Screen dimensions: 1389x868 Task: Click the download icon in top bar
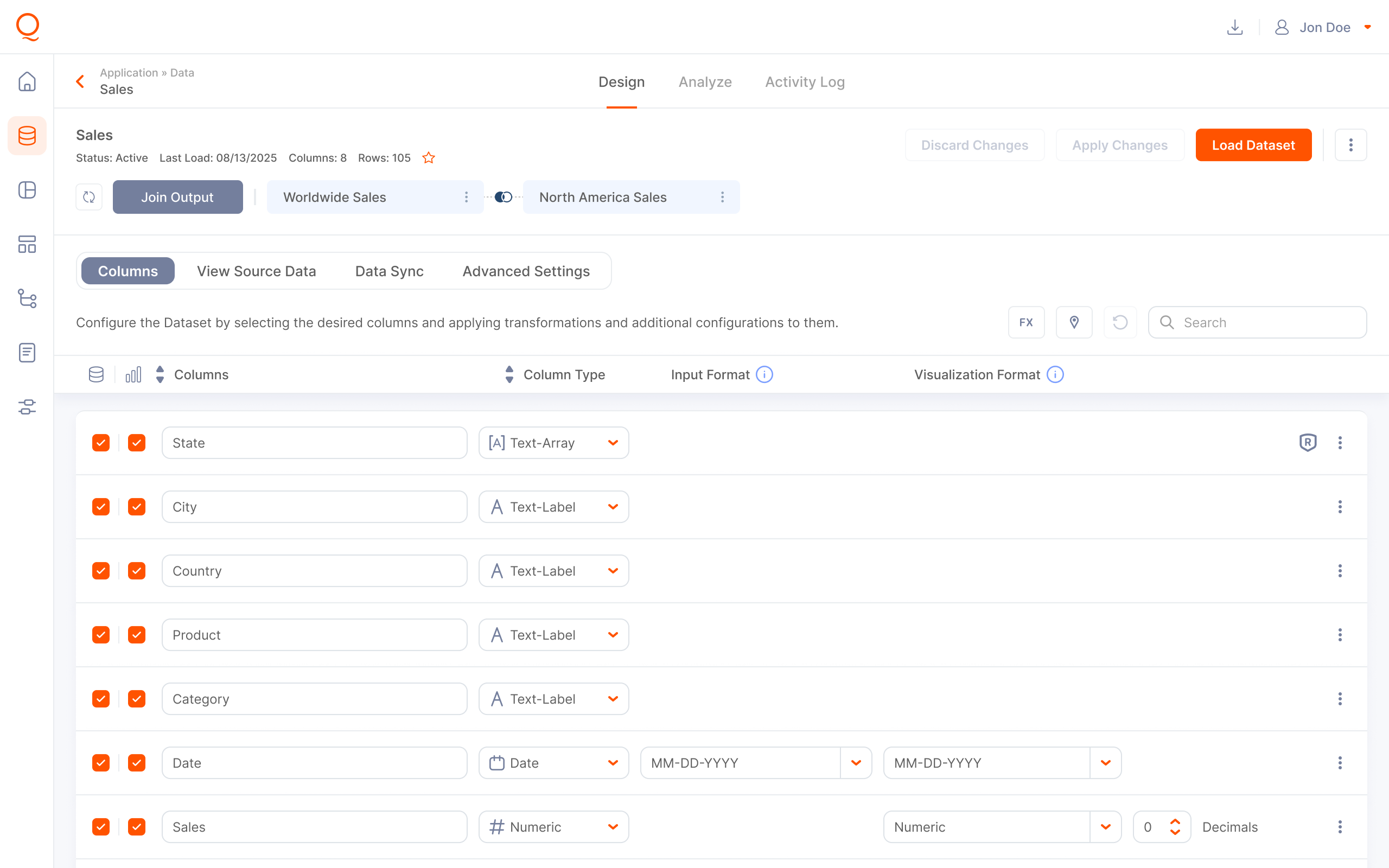1234,27
